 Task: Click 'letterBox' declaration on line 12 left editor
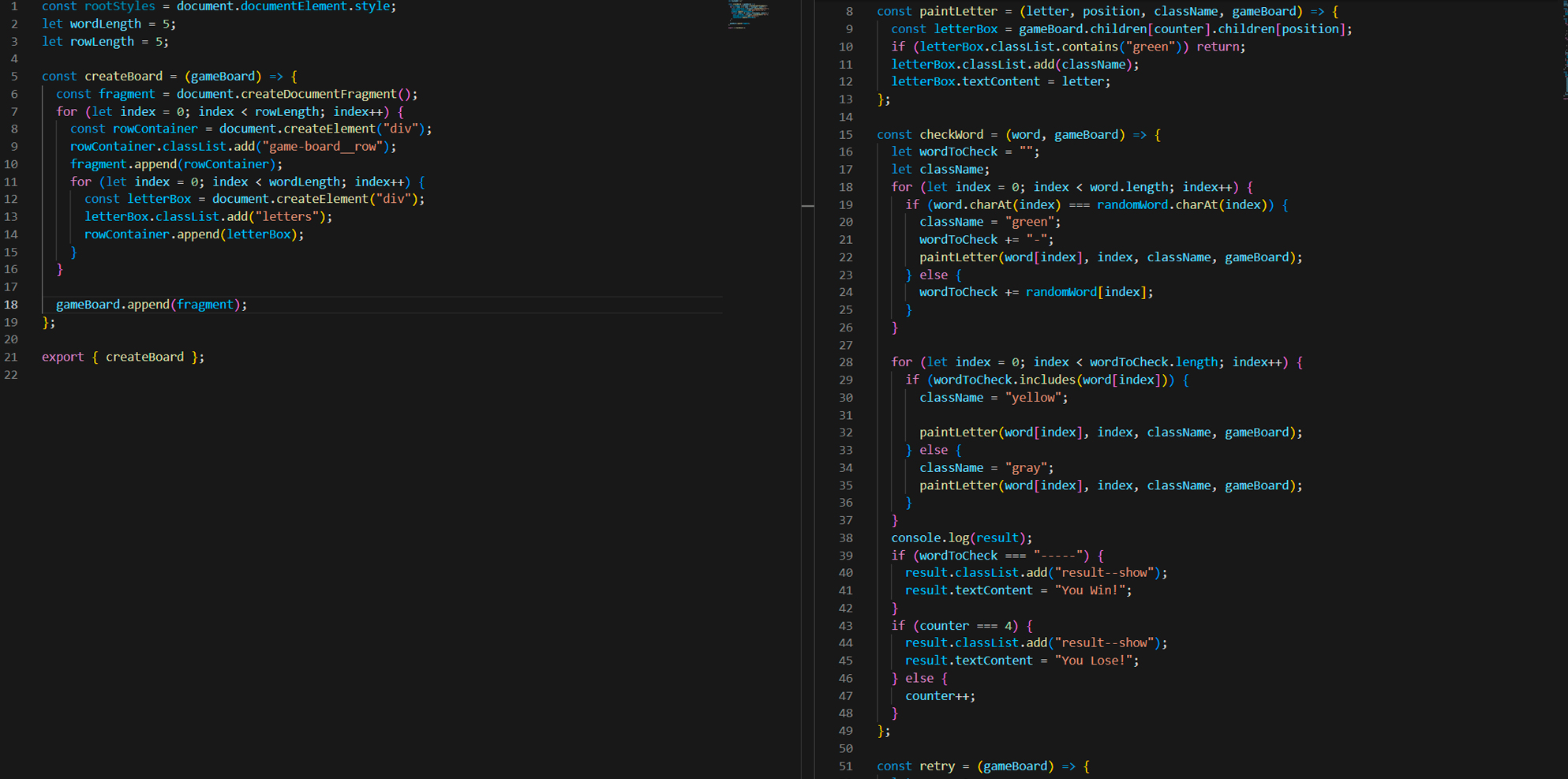tap(159, 199)
